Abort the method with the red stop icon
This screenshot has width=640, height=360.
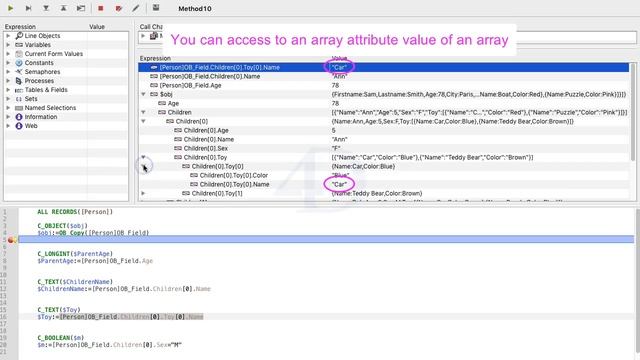(x=101, y=8)
